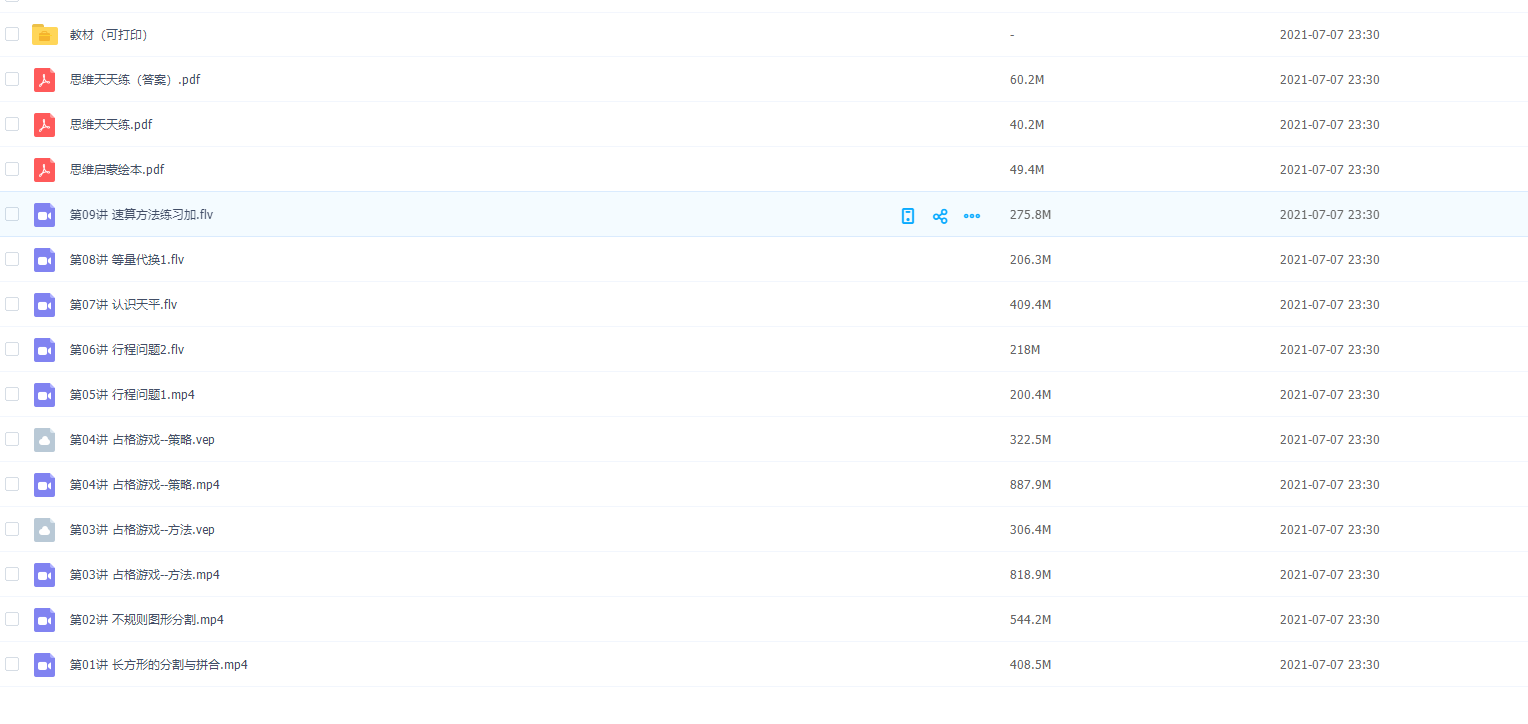Click the 275.8M size of 第09讲
Screen dimensions: 1528x724
pyautogui.click(x=1030, y=215)
